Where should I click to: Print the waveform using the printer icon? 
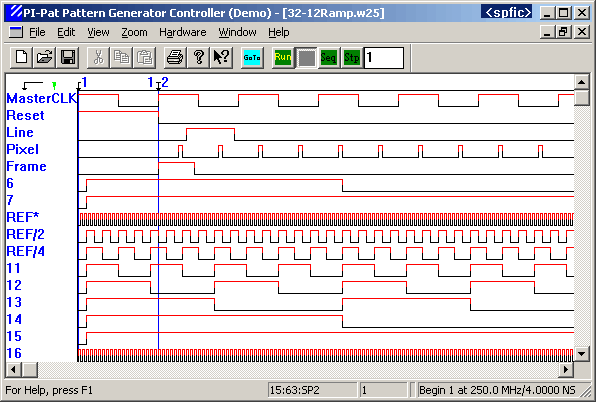pyautogui.click(x=175, y=58)
